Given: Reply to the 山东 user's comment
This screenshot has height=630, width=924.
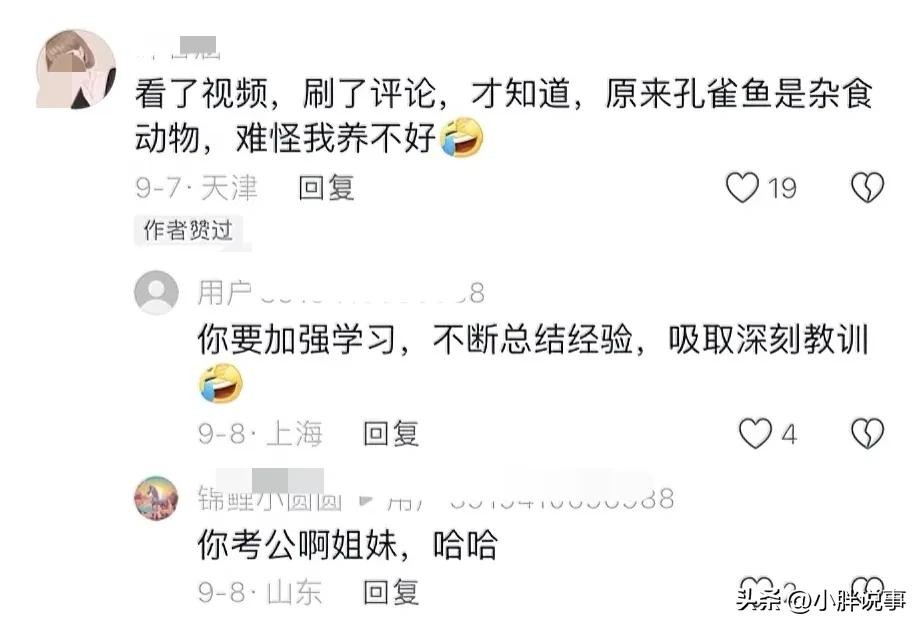Looking at the screenshot, I should pos(391,592).
